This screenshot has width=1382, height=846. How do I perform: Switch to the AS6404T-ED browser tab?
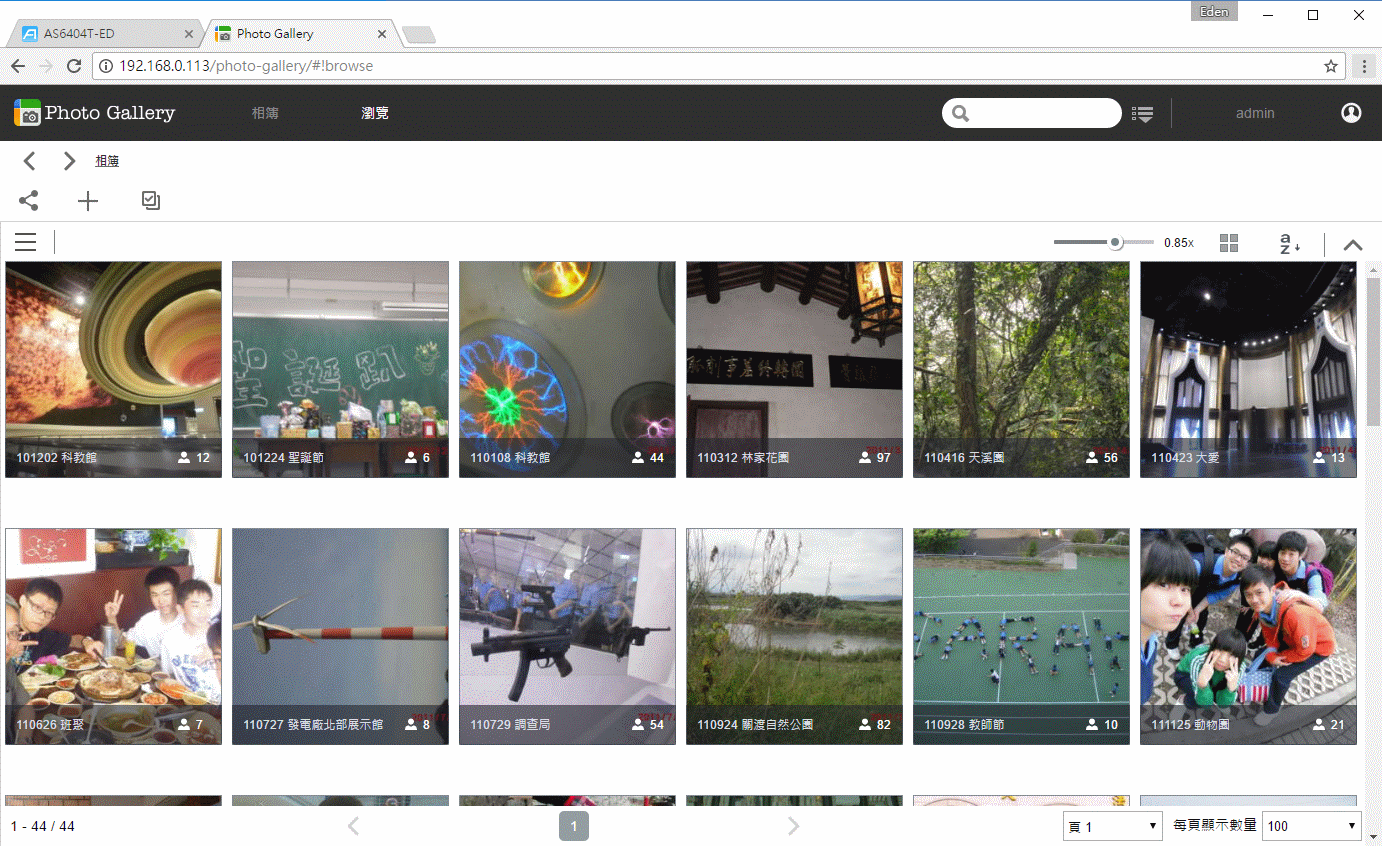click(x=105, y=34)
